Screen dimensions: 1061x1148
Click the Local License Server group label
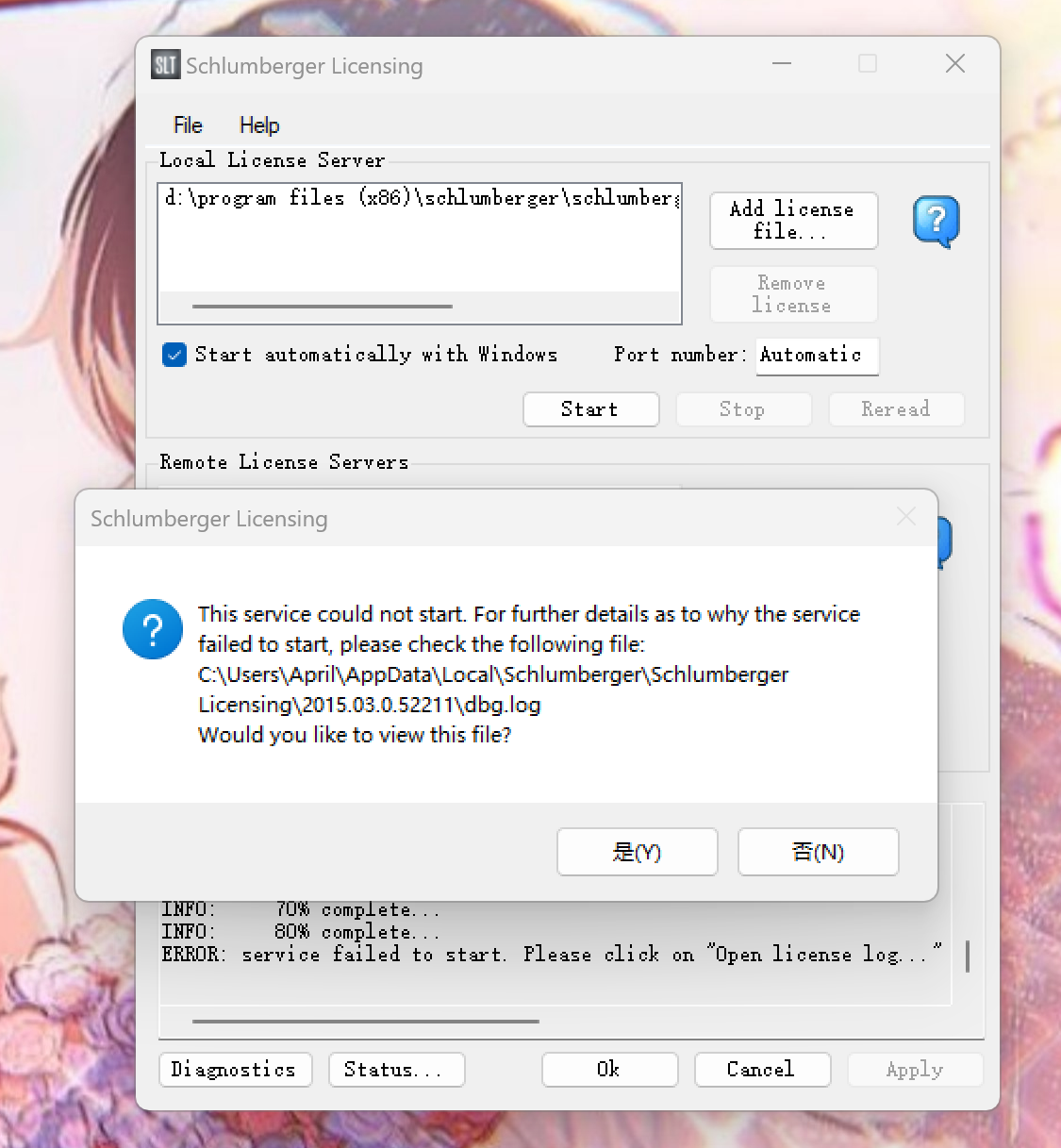(273, 160)
